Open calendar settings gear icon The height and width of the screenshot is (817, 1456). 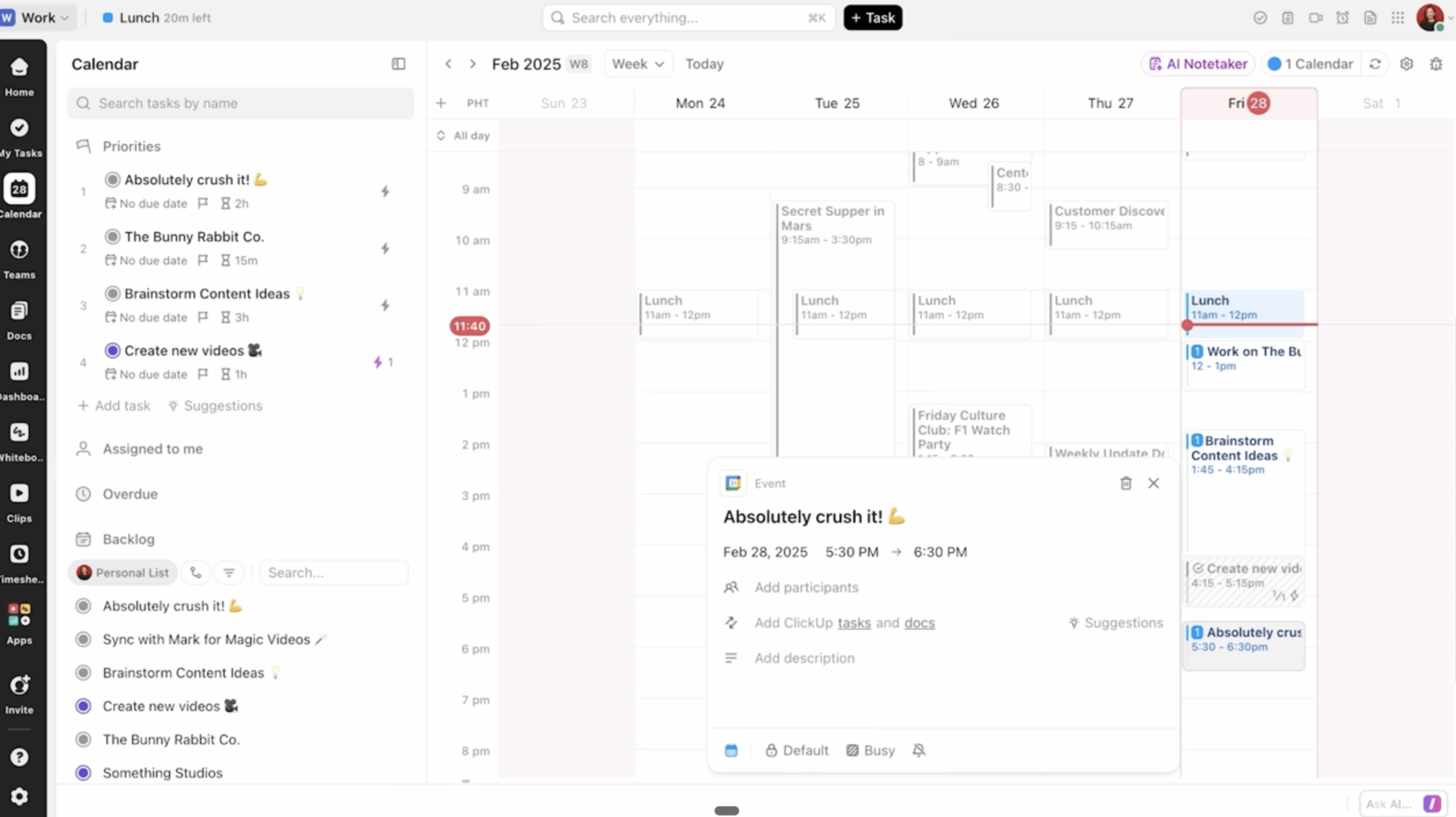(1407, 64)
